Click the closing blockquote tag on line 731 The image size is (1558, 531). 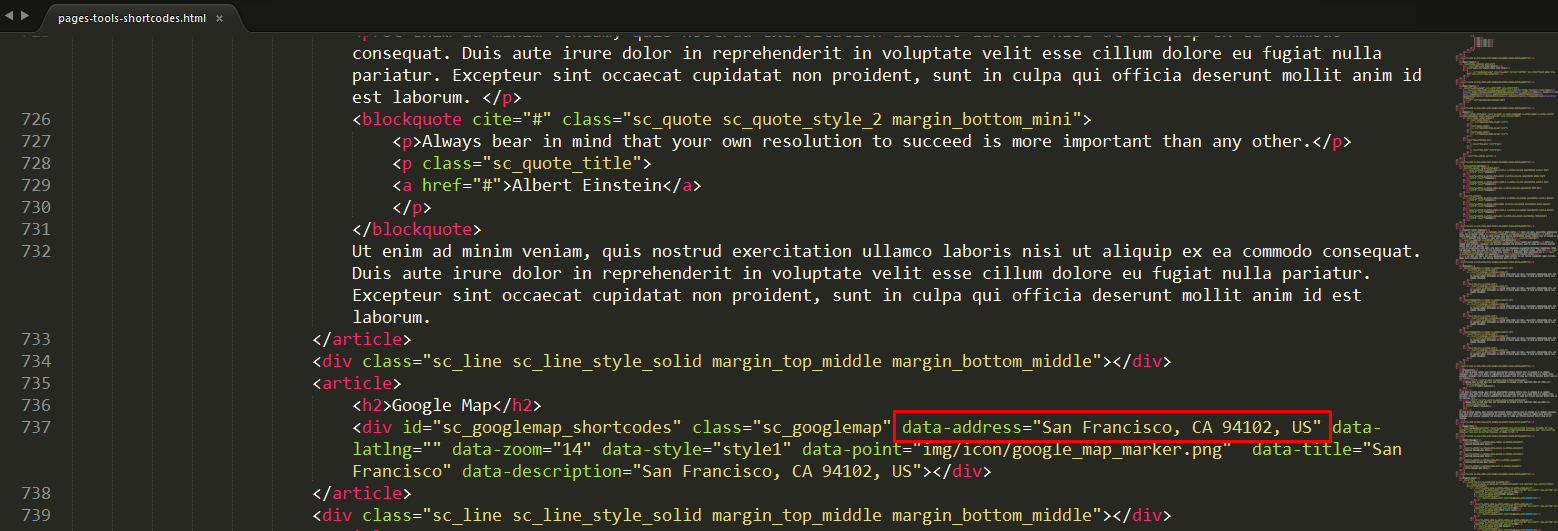(x=416, y=230)
